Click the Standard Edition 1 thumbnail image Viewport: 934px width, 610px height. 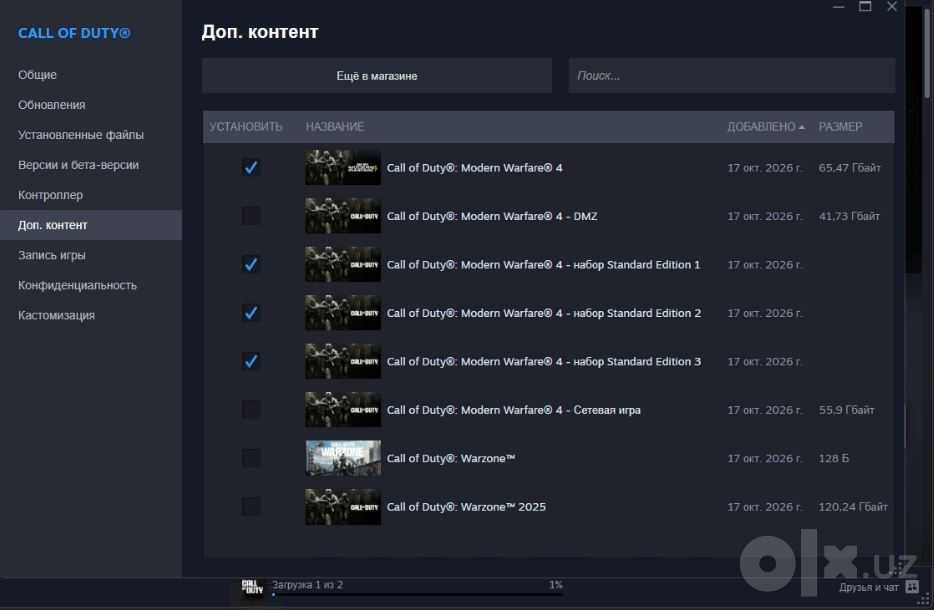click(x=343, y=264)
